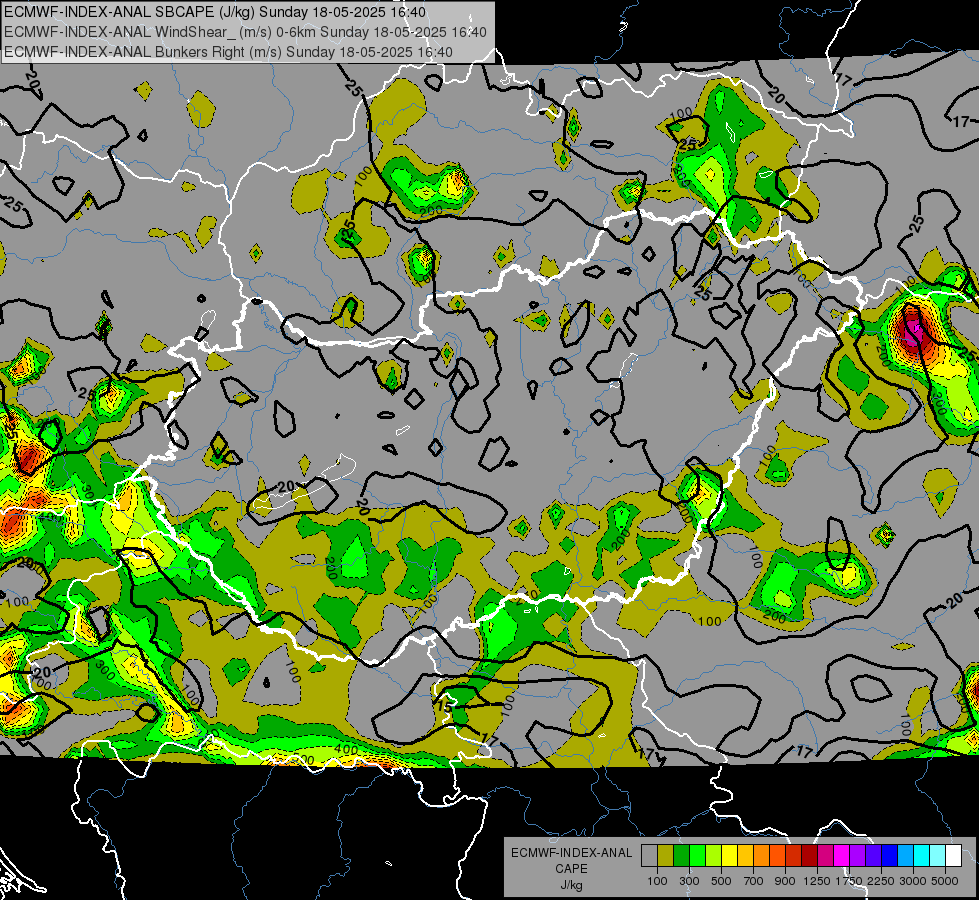Click the 3000 legend scale value
This screenshot has width=979, height=900.
913,881
